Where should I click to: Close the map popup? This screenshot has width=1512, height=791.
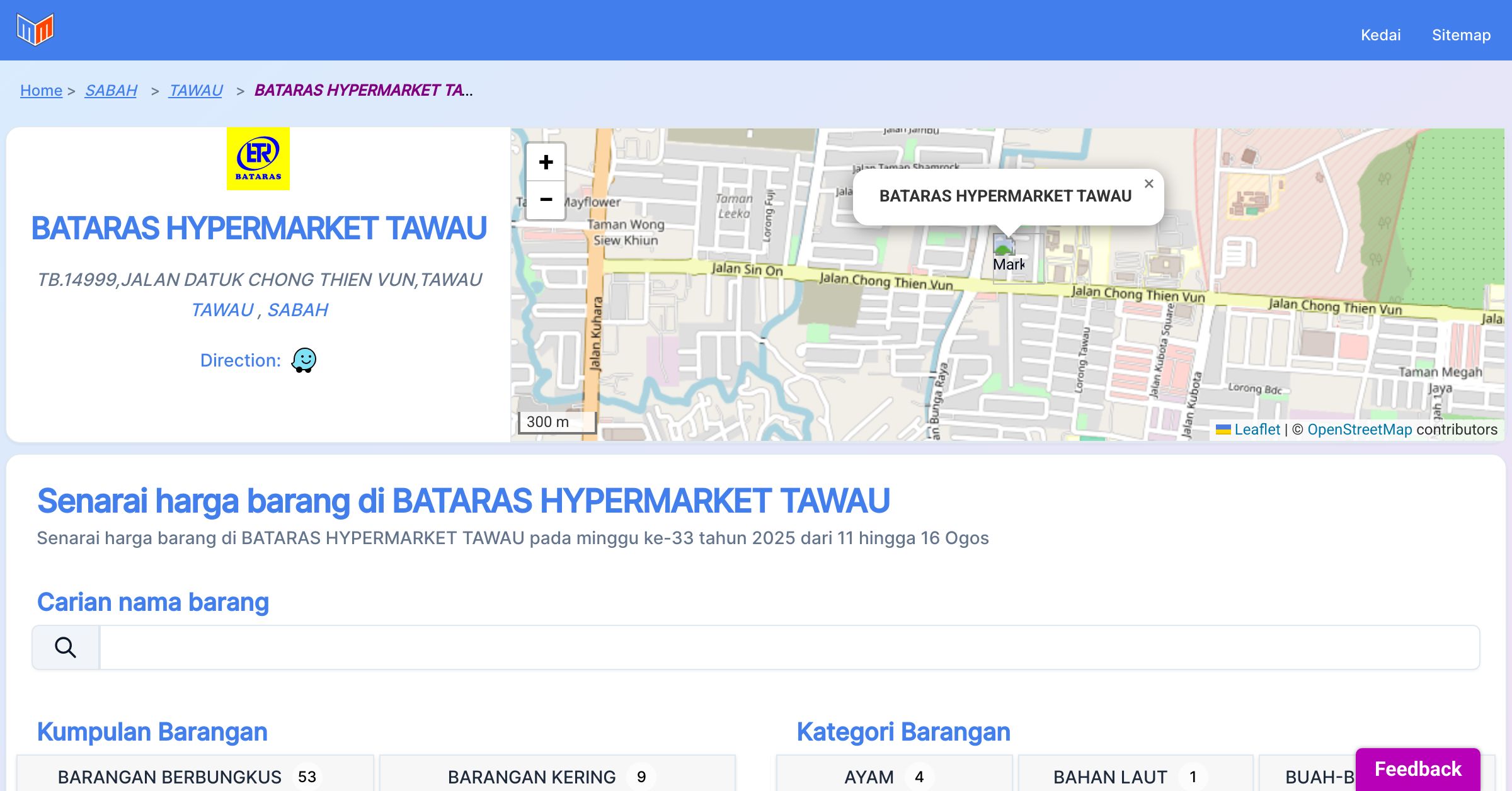point(1148,184)
